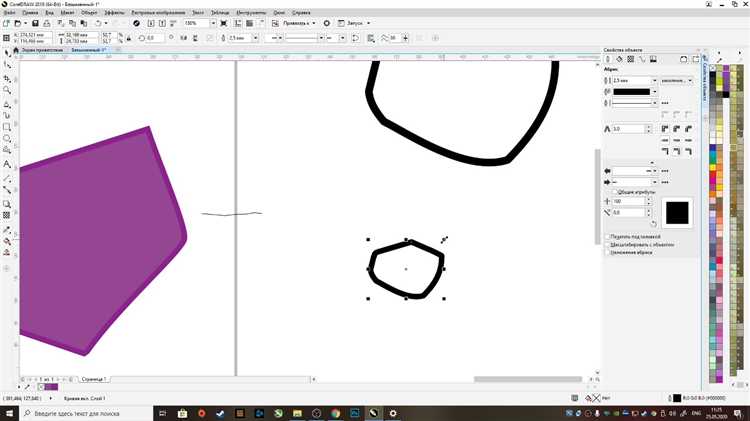Click the Full-screen preview icon
This screenshot has width=750, height=421.
click(223, 23)
